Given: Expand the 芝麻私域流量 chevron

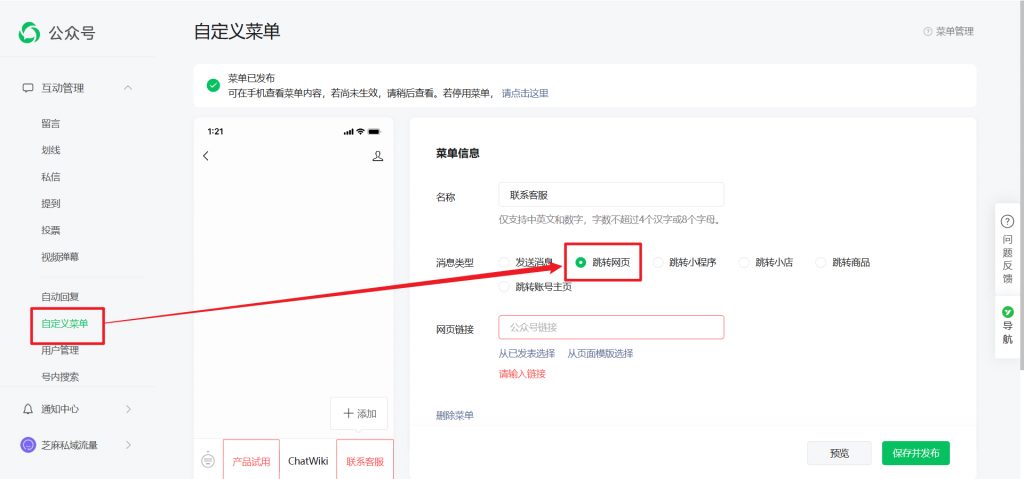Looking at the screenshot, I should [x=128, y=445].
